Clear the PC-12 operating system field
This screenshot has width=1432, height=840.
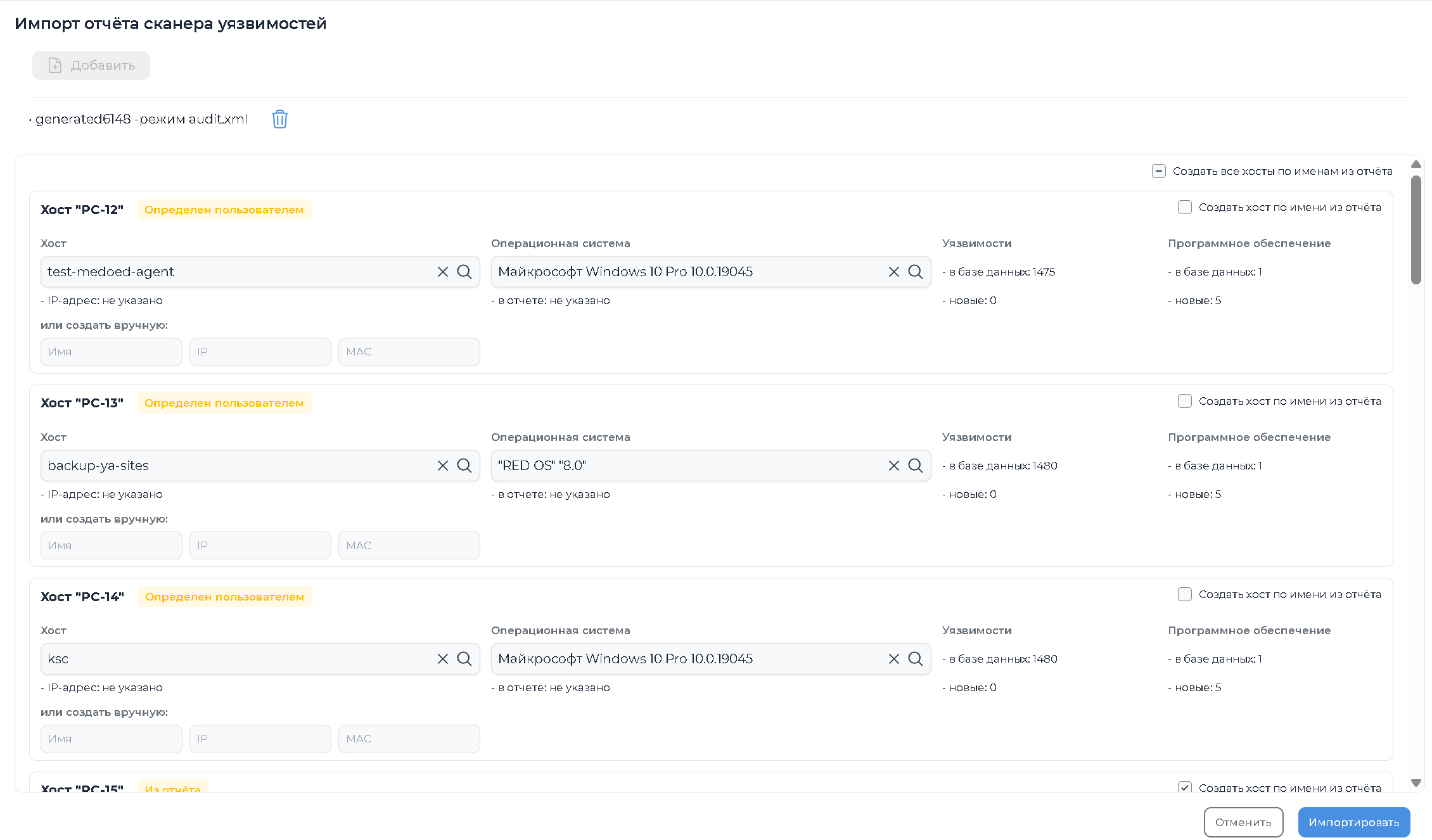coord(893,272)
